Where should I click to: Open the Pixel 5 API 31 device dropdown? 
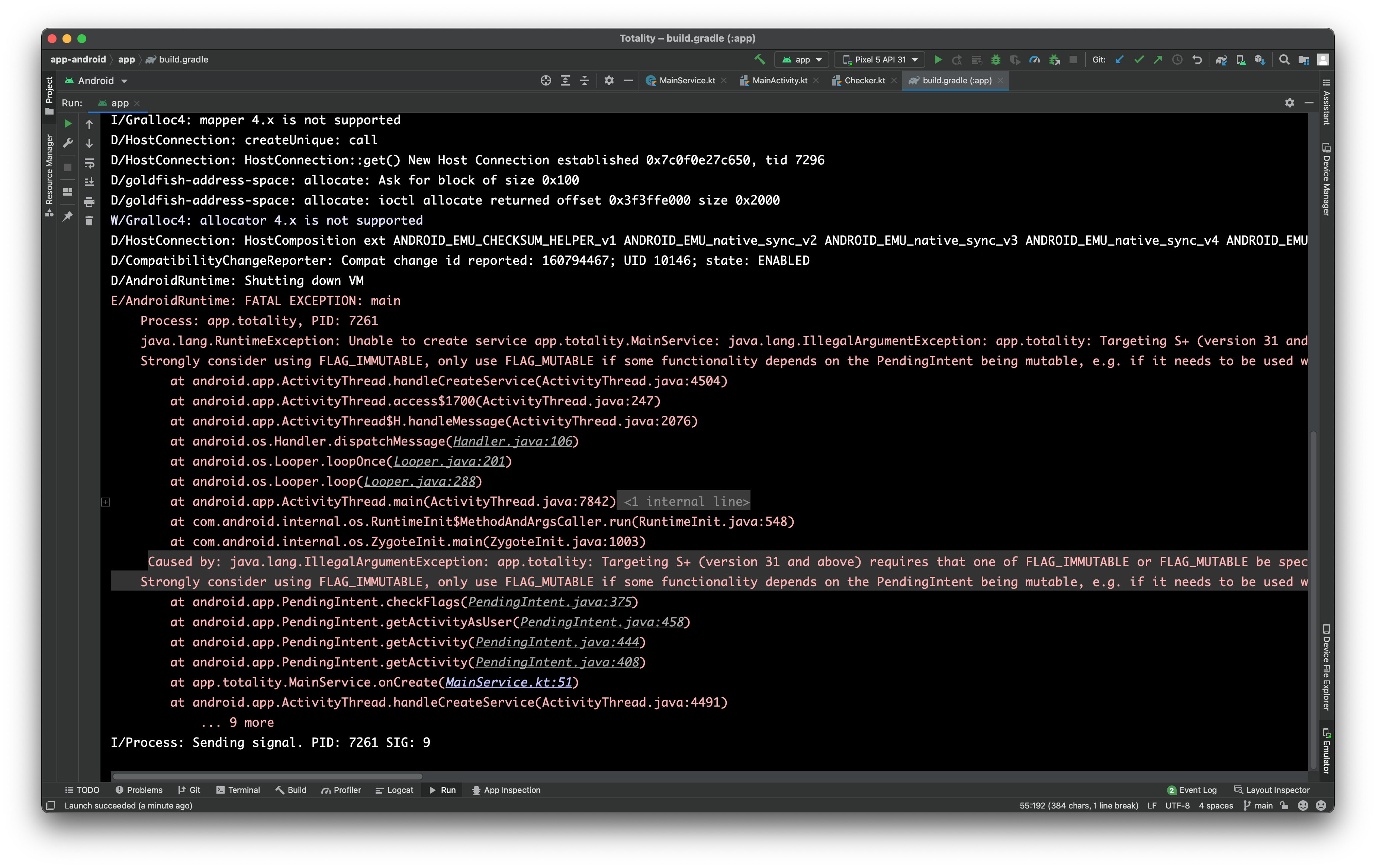click(x=880, y=60)
